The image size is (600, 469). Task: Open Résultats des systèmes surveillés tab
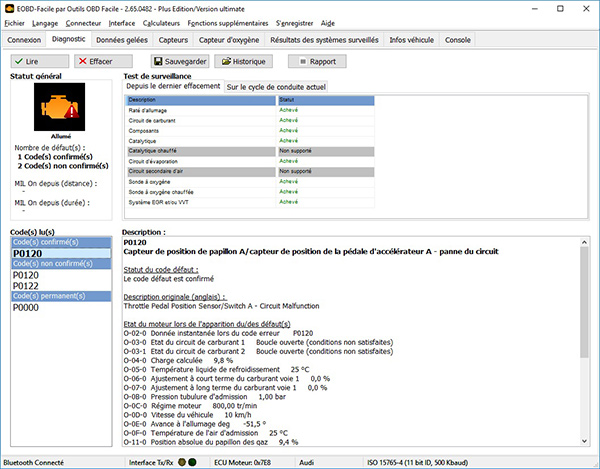(324, 40)
